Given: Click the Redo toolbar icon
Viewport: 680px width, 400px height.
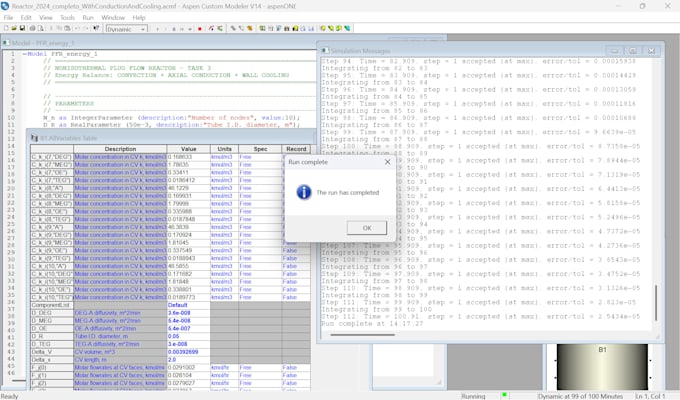Looking at the screenshot, I should [x=85, y=28].
